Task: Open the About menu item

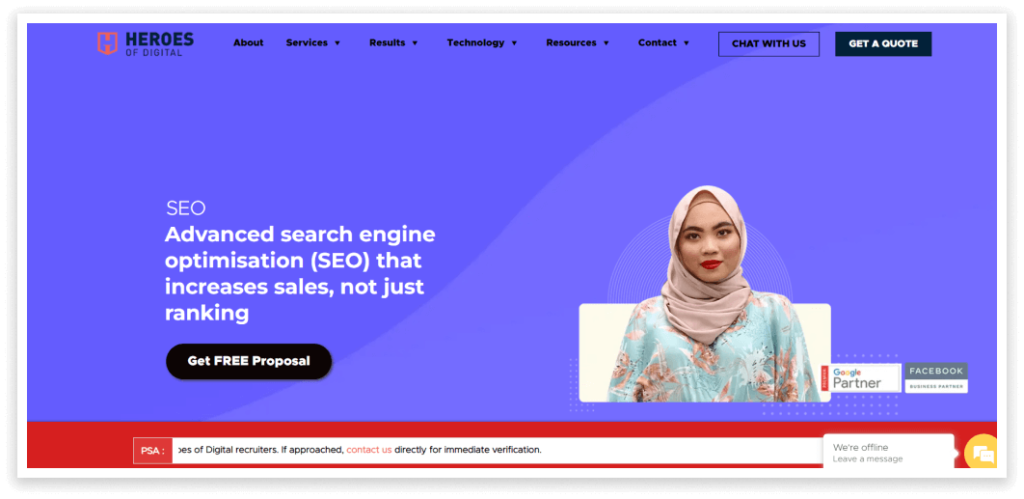Action: [248, 42]
